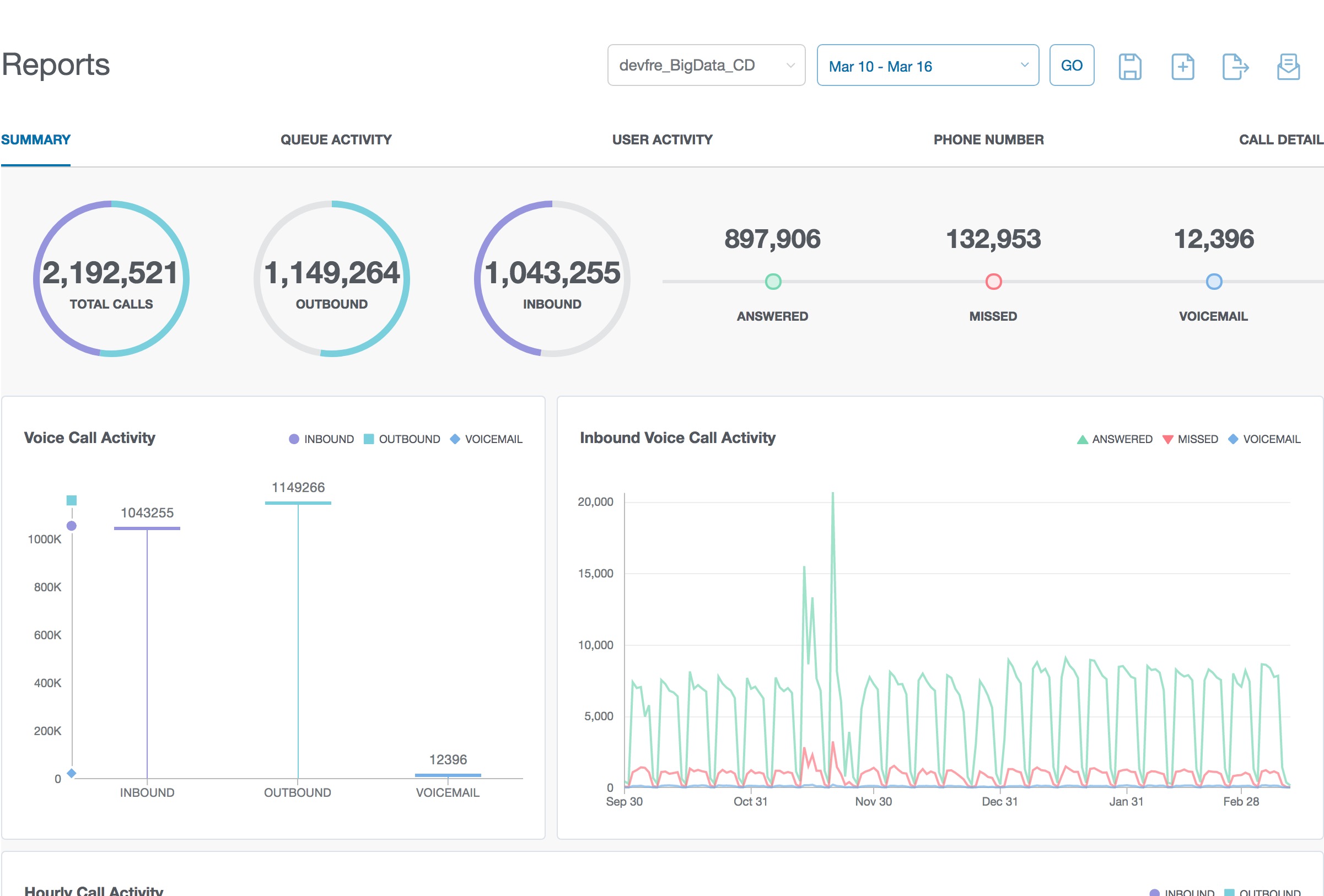1324x896 pixels.
Task: Click the Total Calls 2,192,521 circle gauge
Action: pyautogui.click(x=111, y=278)
